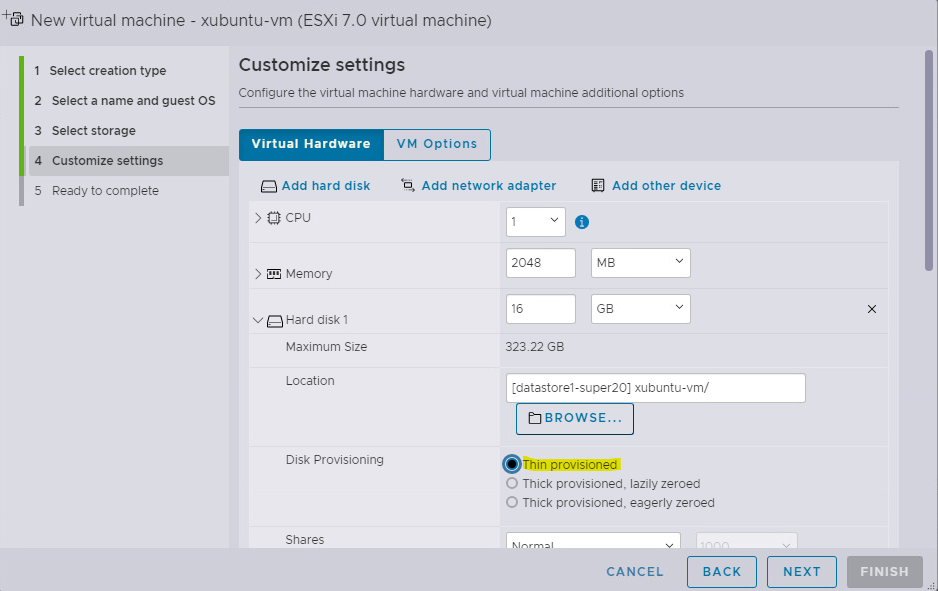Screen dimensions: 938x591
Task: Select Thick provisioned, lazily zeroed
Action: [x=512, y=484]
